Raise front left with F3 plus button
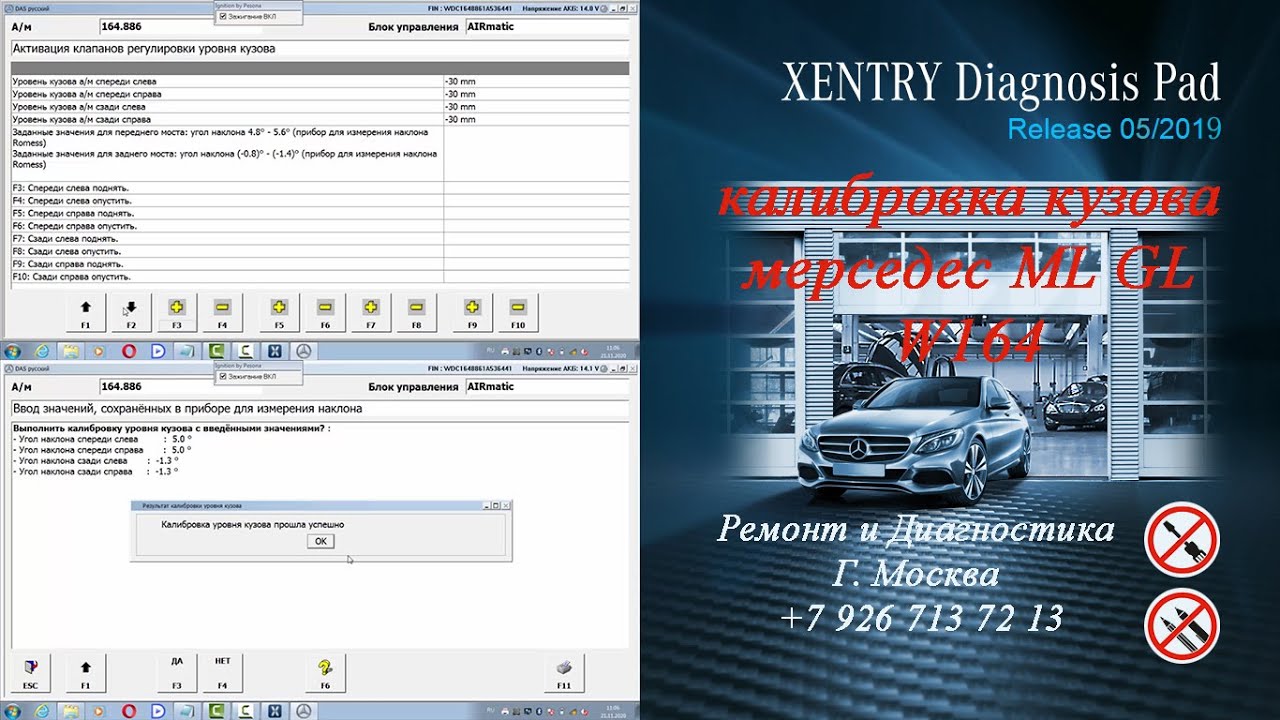The height and width of the screenshot is (720, 1280). click(x=177, y=313)
